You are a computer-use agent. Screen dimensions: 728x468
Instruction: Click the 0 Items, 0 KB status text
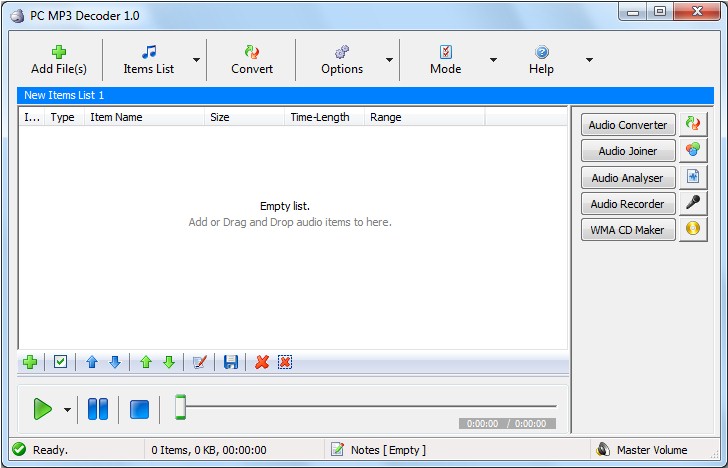pos(208,450)
